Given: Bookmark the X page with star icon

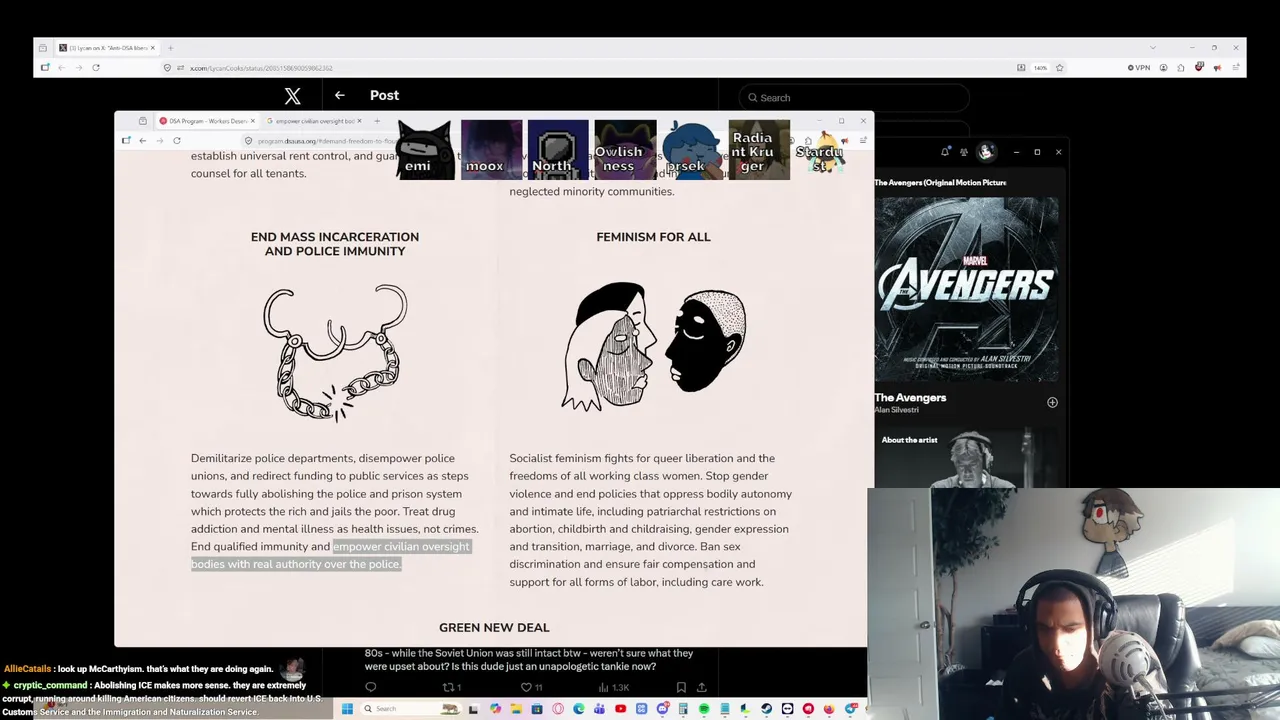Looking at the screenshot, I should pos(1059,68).
